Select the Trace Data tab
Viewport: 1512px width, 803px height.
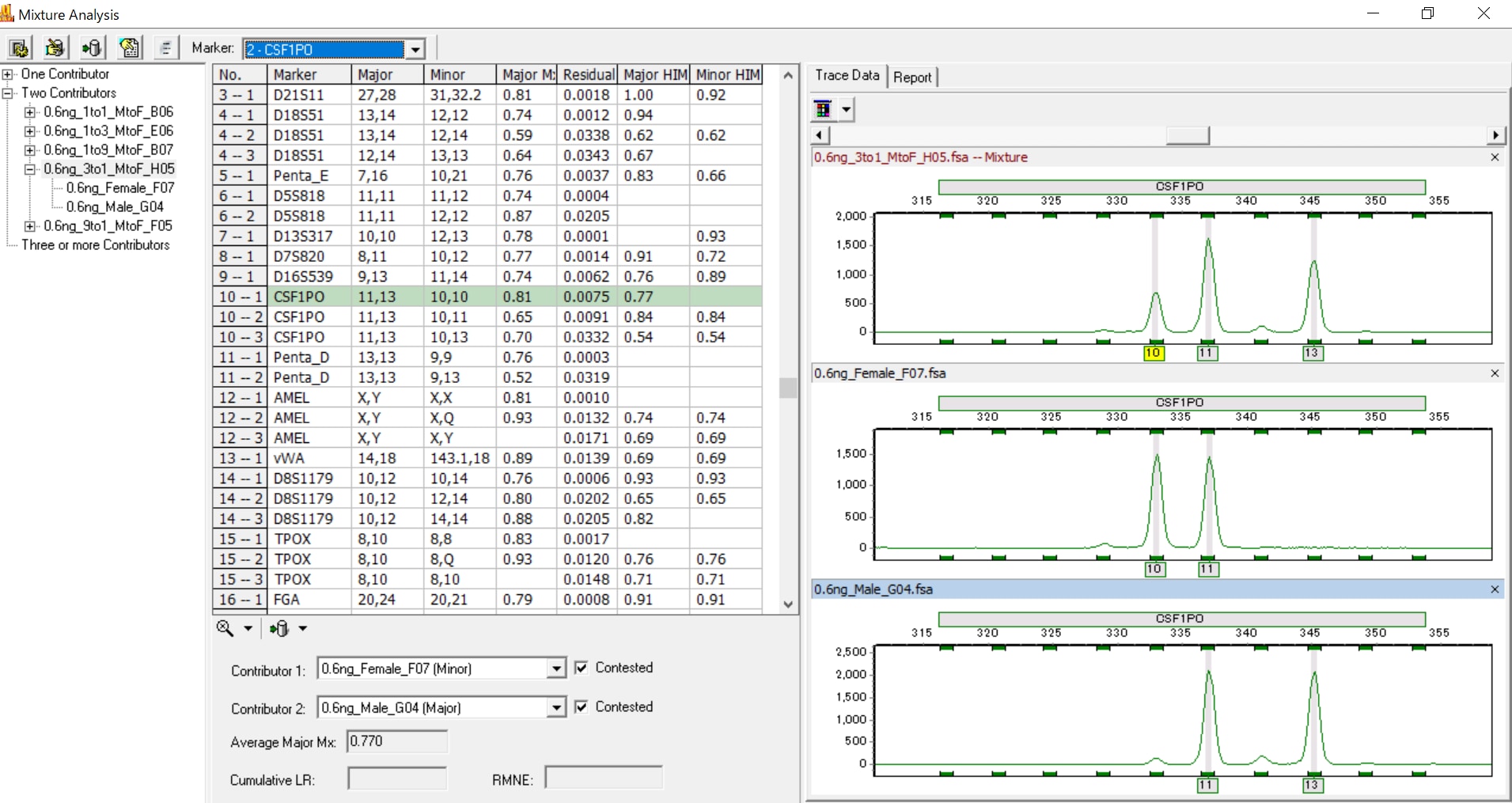click(x=847, y=76)
